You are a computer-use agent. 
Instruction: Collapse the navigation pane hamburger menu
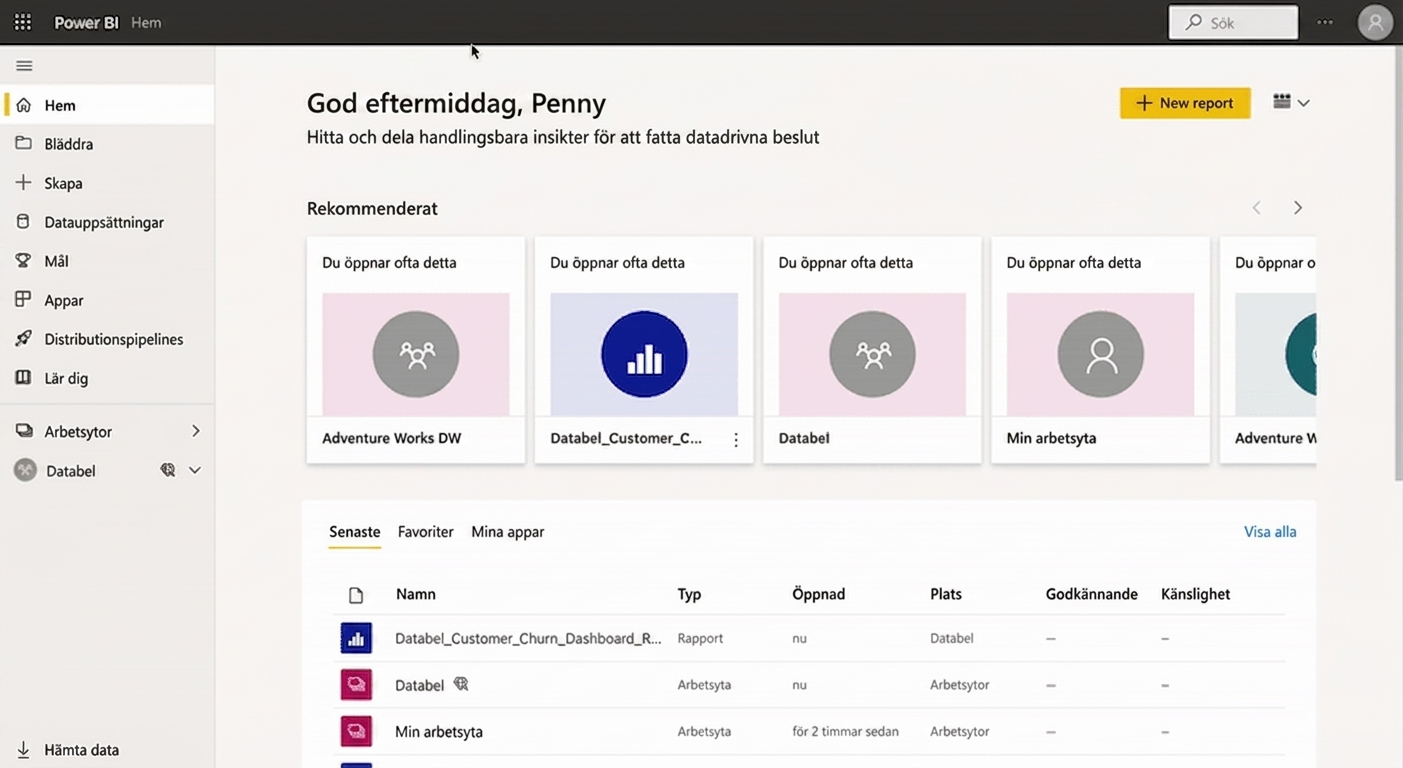(x=24, y=66)
